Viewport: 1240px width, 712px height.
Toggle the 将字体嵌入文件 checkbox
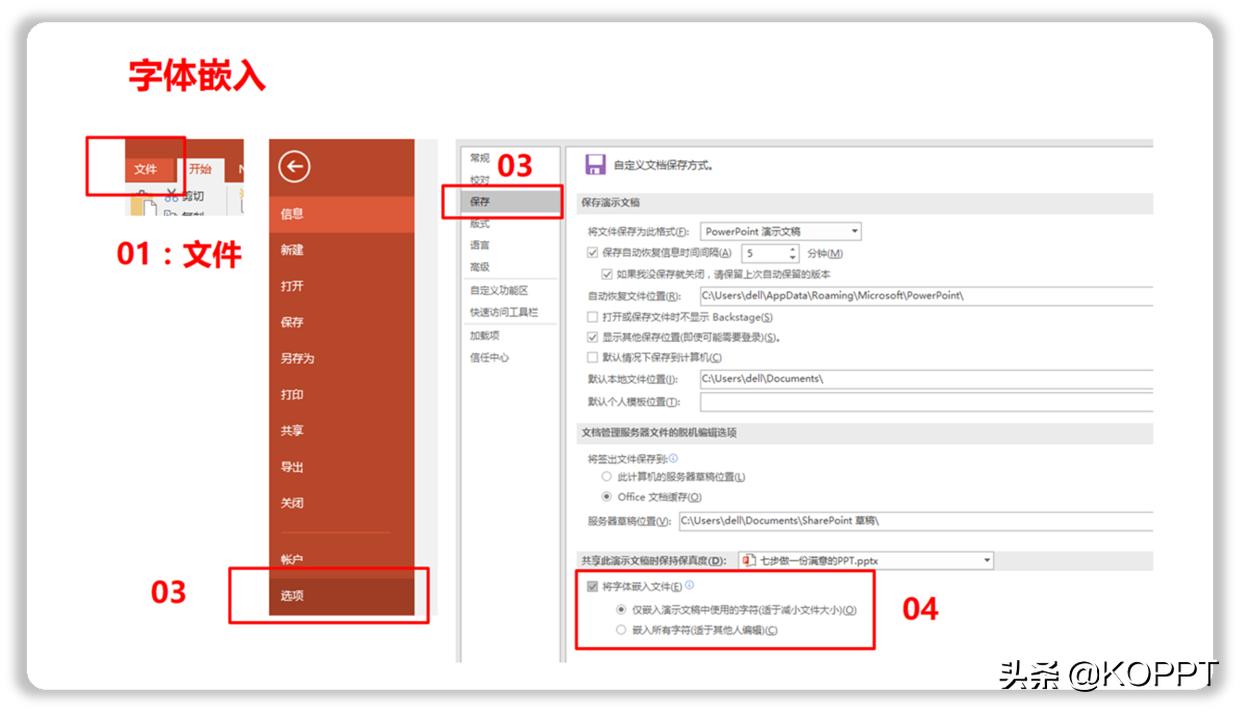[592, 586]
